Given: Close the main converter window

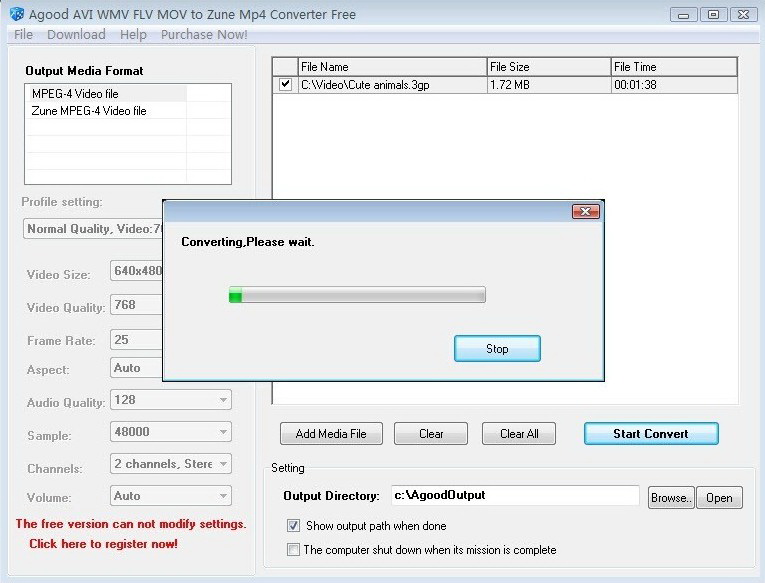Looking at the screenshot, I should coord(743,15).
